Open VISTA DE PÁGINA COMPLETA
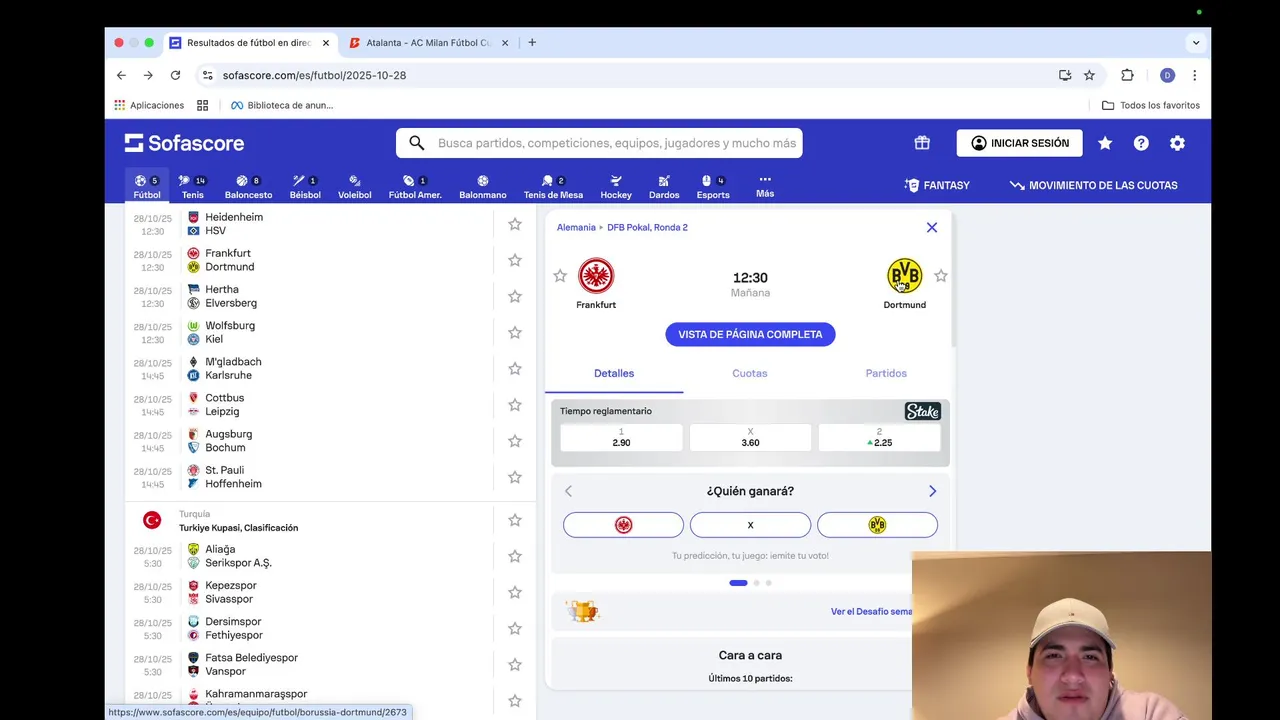The image size is (1280, 720). [x=750, y=334]
